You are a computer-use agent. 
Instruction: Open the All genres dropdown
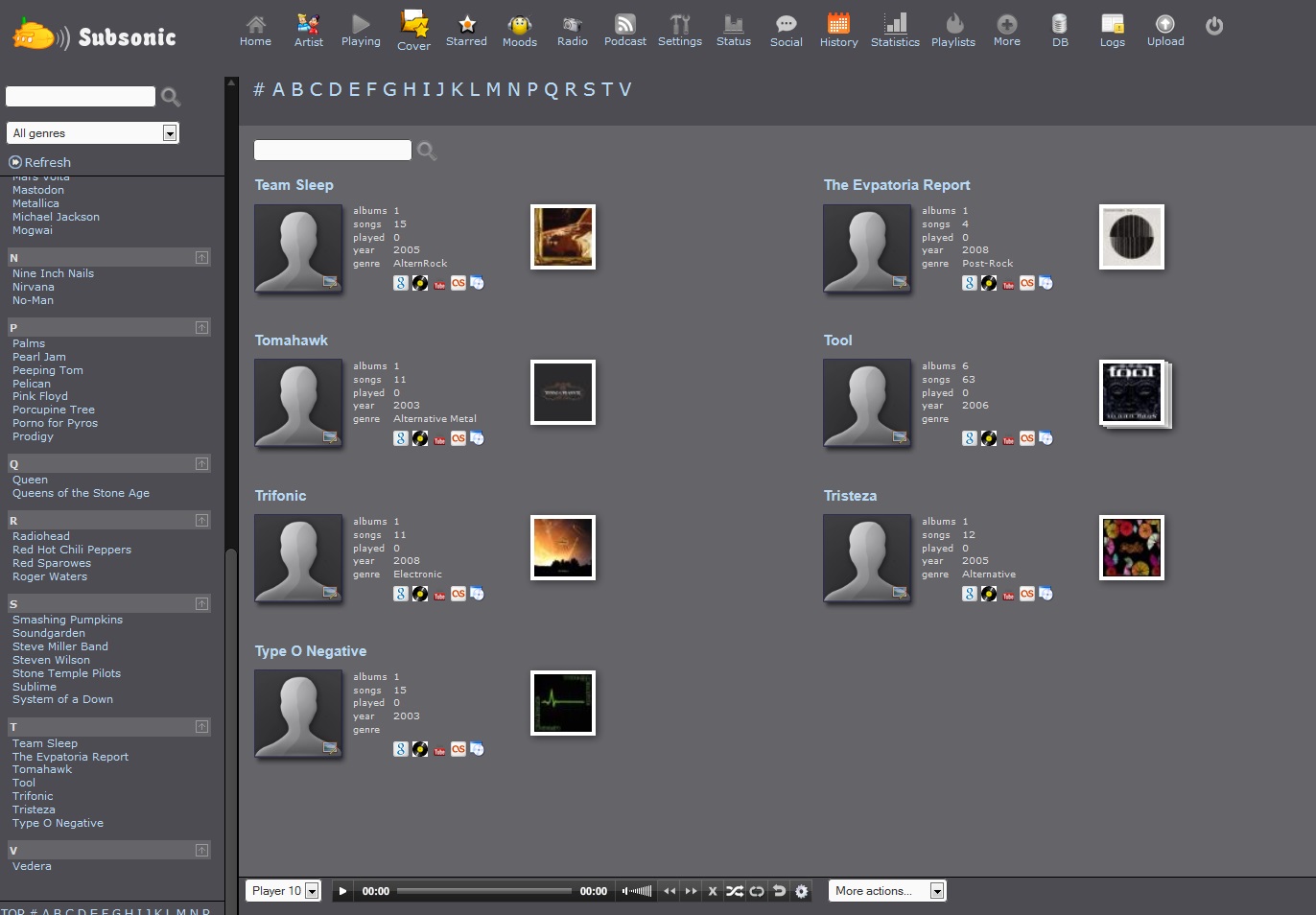point(93,133)
